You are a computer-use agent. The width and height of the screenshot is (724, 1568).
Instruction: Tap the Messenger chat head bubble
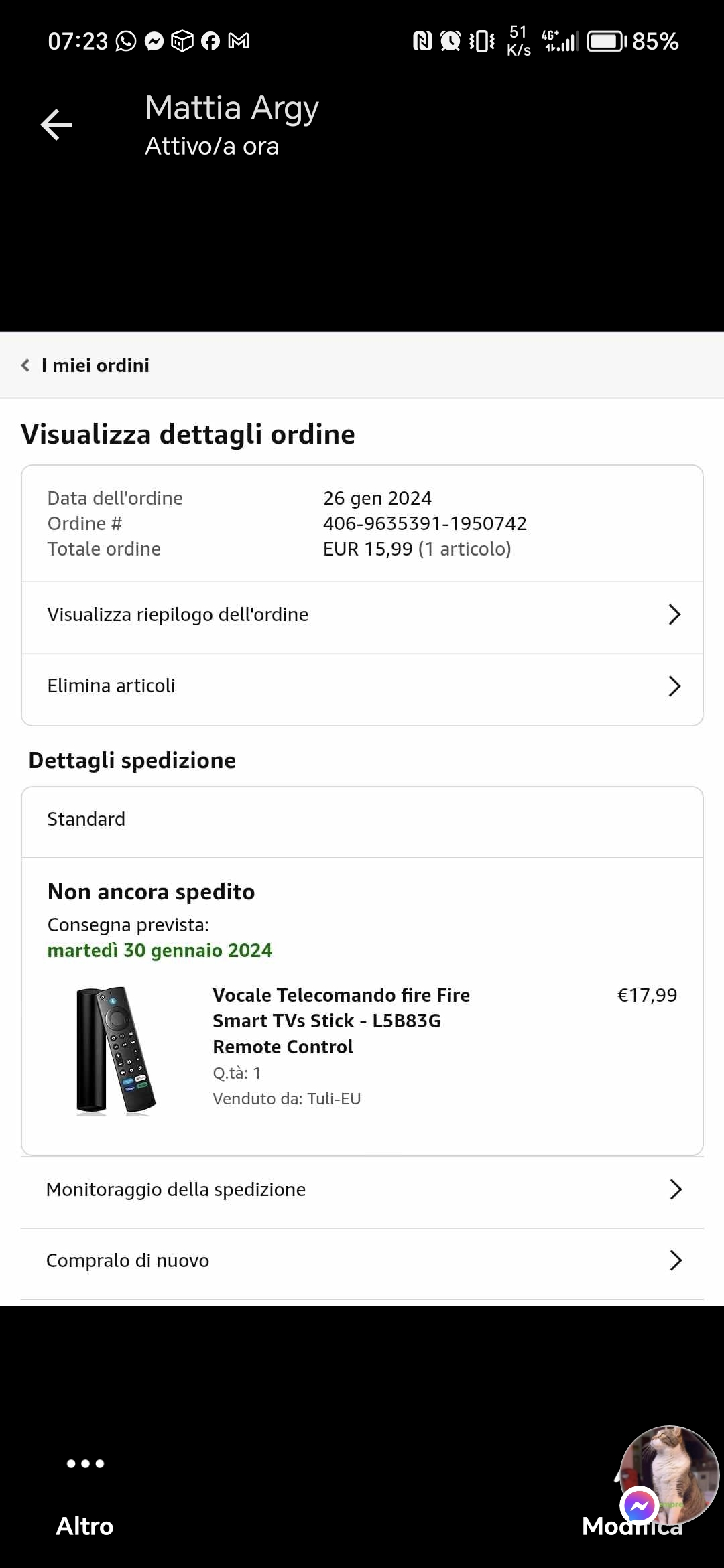point(668,1475)
